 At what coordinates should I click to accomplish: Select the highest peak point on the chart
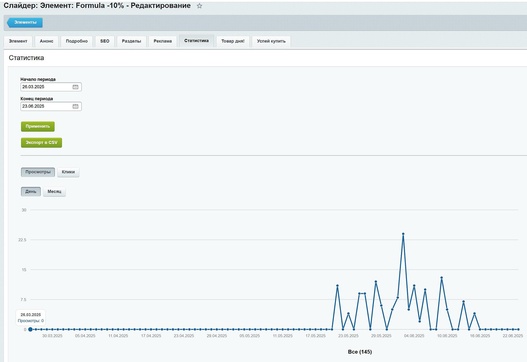pos(403,234)
